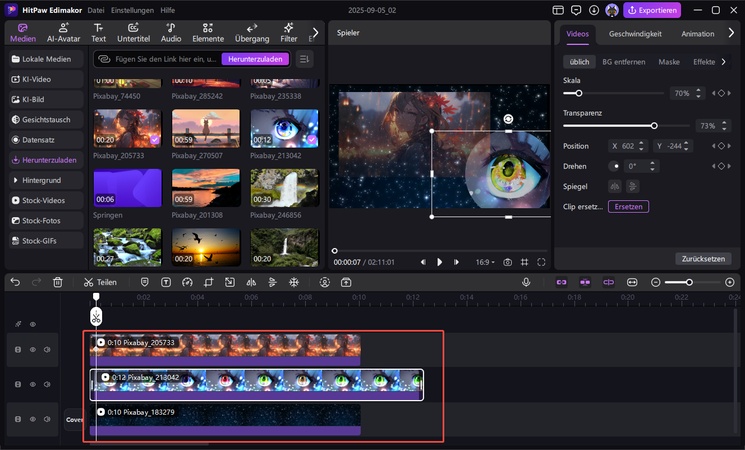Select Gesichtstausch in sidebar
Image resolution: width=745 pixels, height=450 pixels.
(46, 120)
